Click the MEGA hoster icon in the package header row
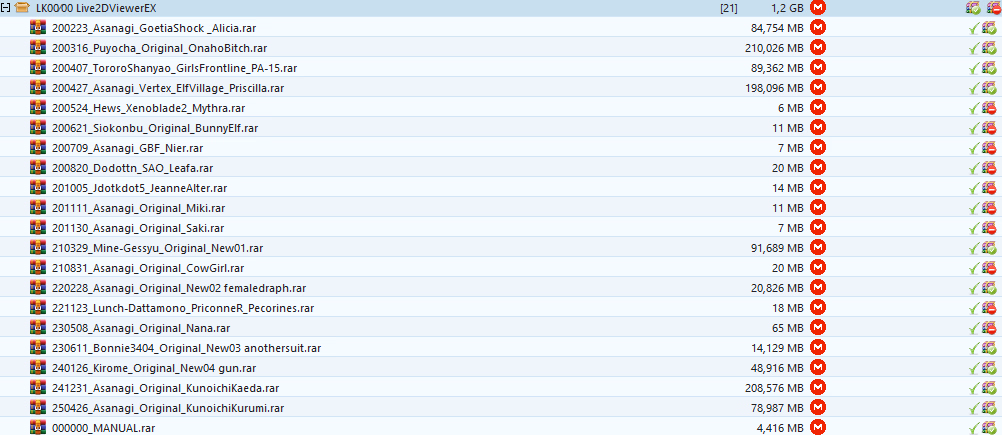This screenshot has width=1002, height=435. coord(818,8)
